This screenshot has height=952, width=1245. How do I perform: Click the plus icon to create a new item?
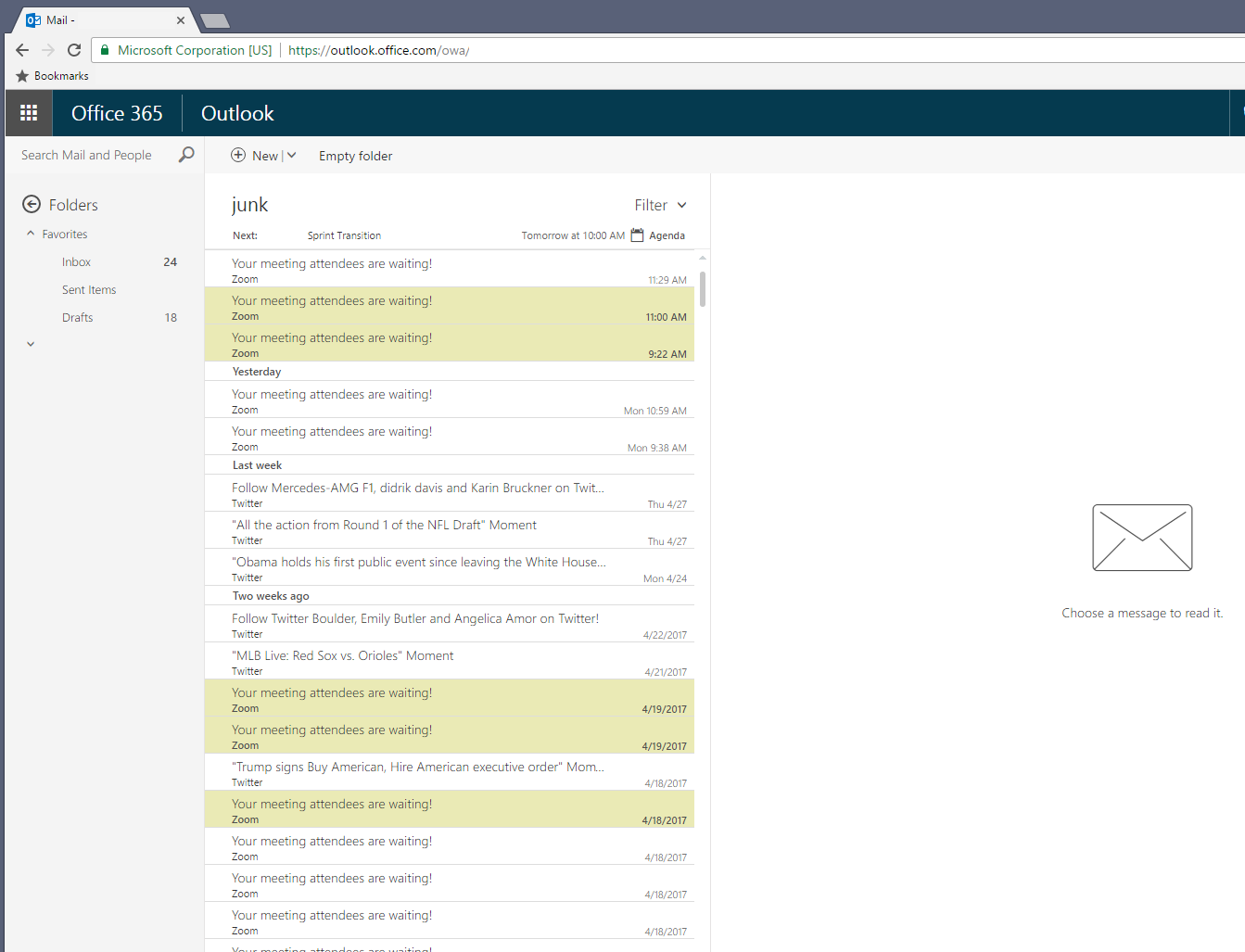239,155
